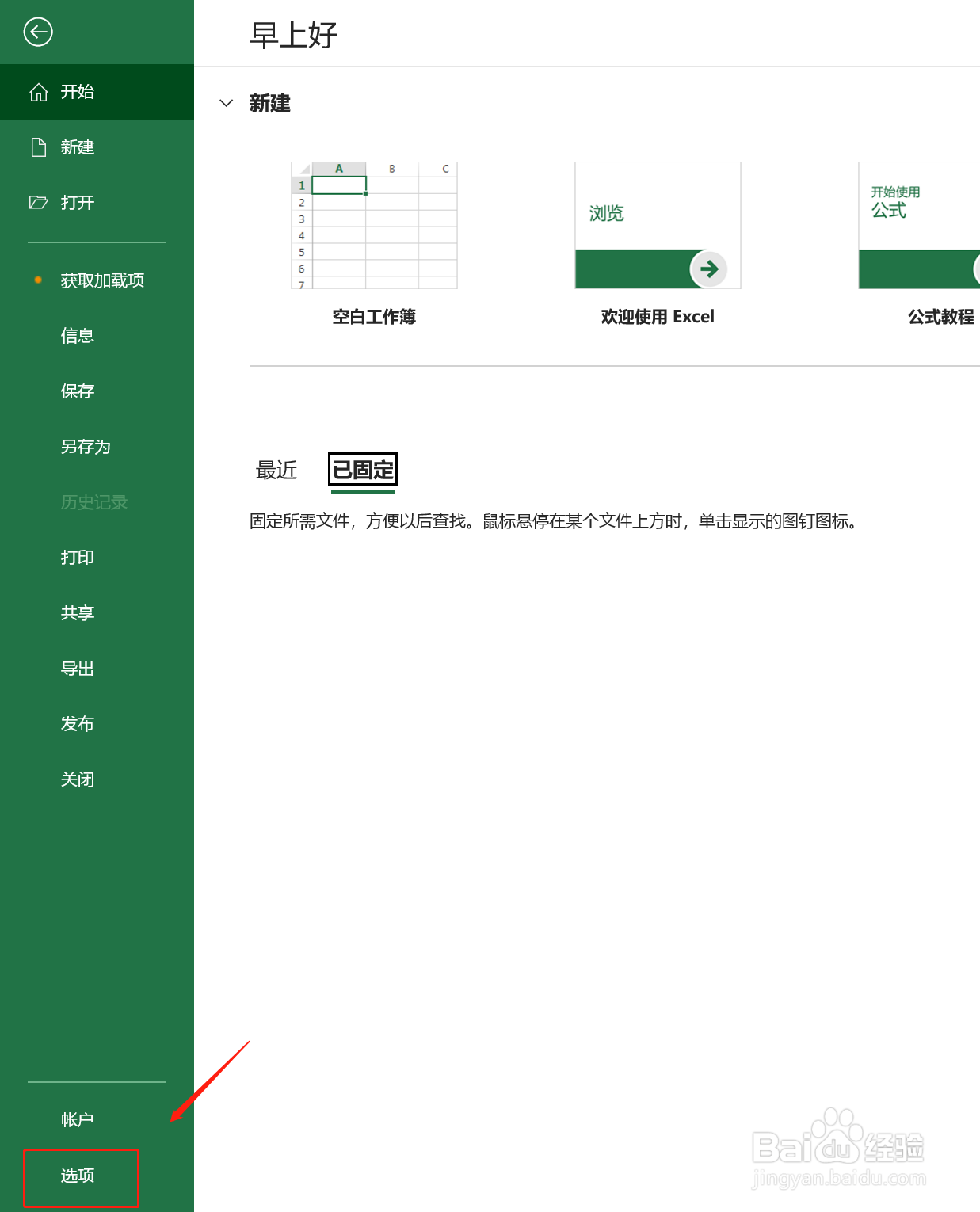Image resolution: width=980 pixels, height=1212 pixels.
Task: Click the green arrow on 欢迎使用 Excel tile
Action: tap(709, 269)
